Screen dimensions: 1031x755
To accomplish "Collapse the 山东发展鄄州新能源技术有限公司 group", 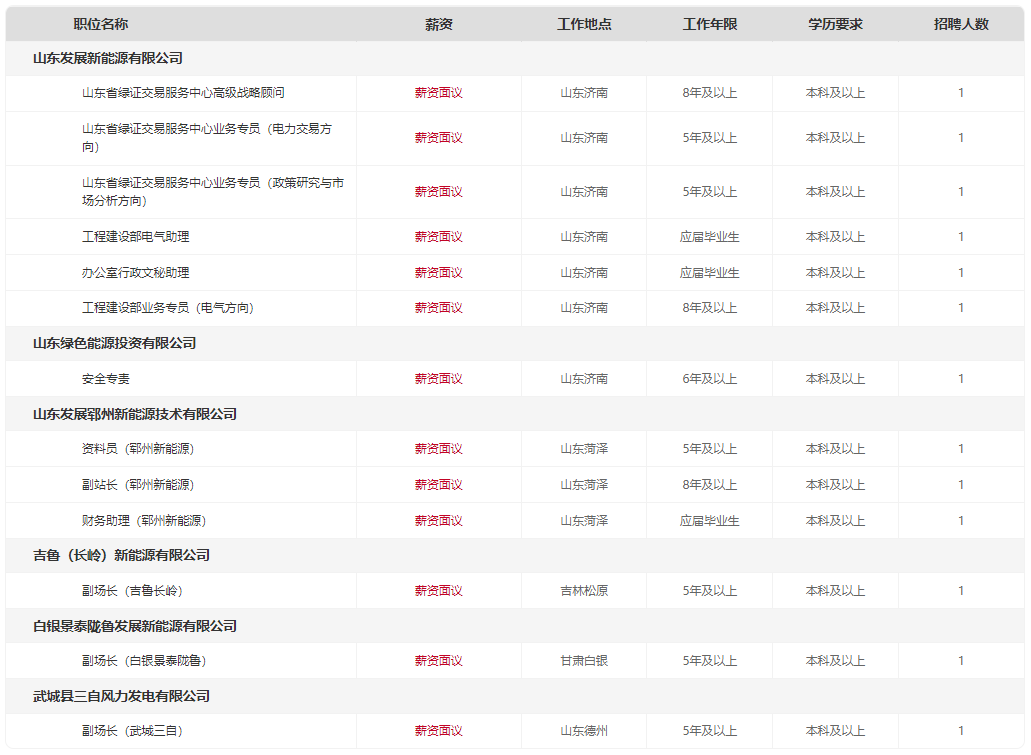I will (128, 414).
